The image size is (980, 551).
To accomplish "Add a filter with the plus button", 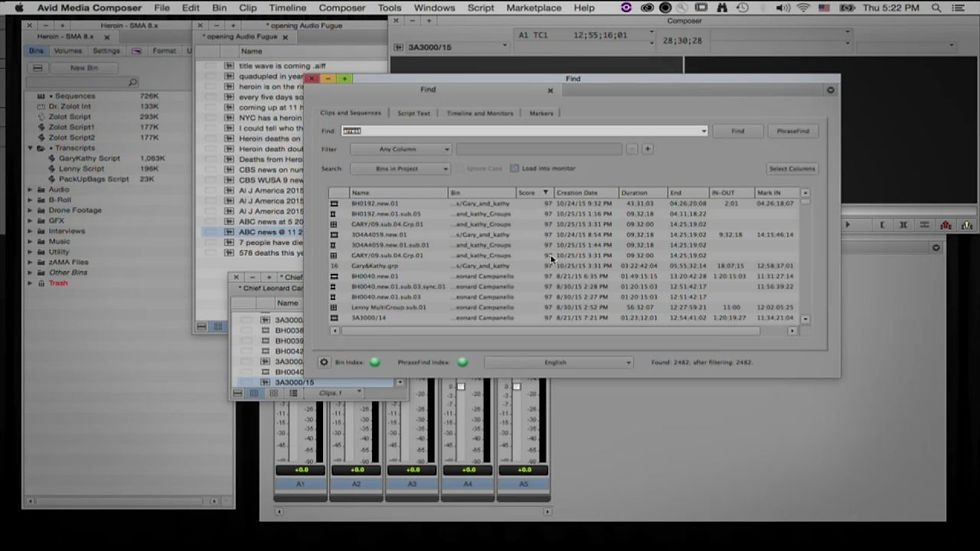I will pos(648,149).
